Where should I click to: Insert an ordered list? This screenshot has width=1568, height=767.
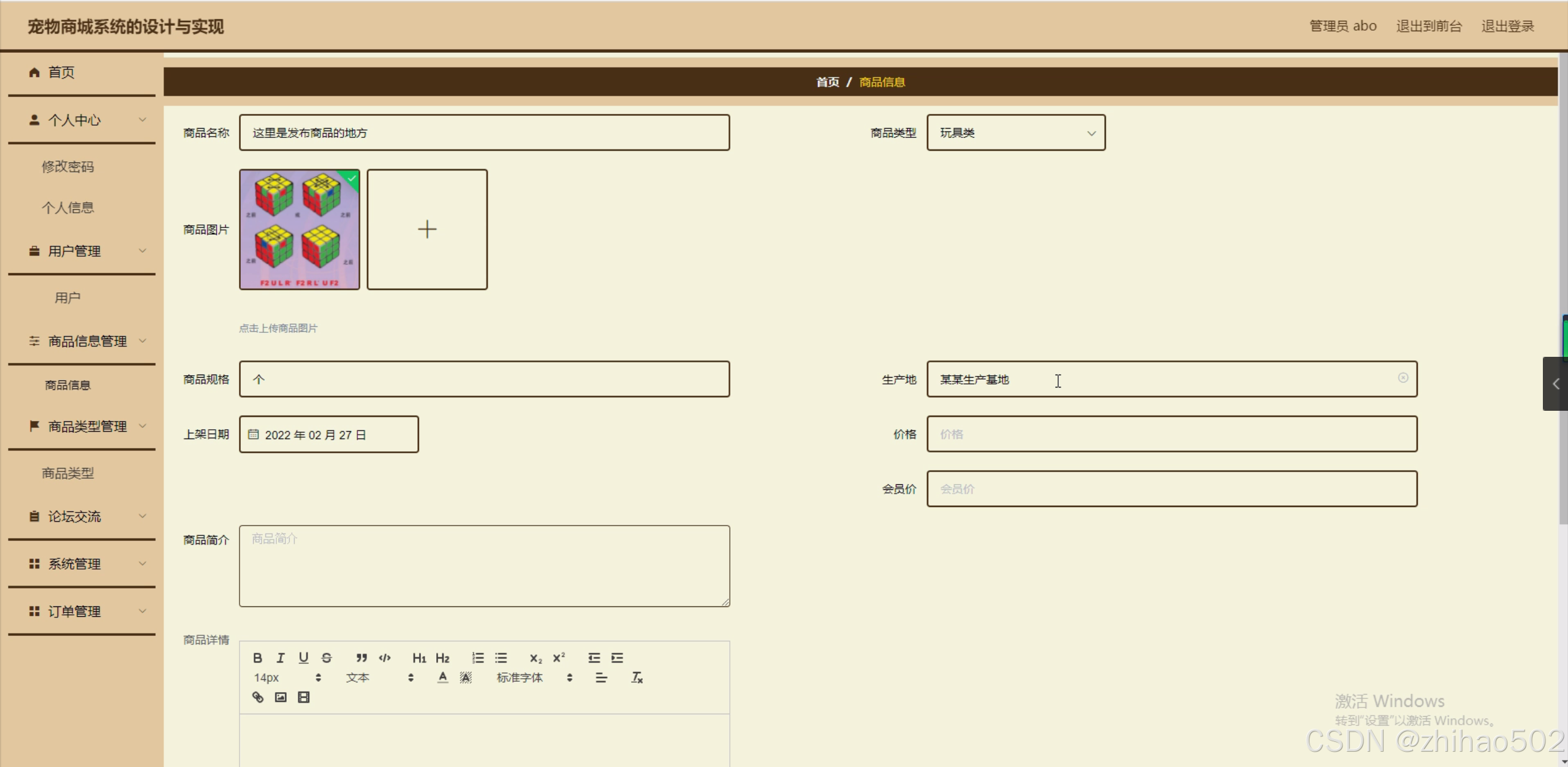coord(478,658)
